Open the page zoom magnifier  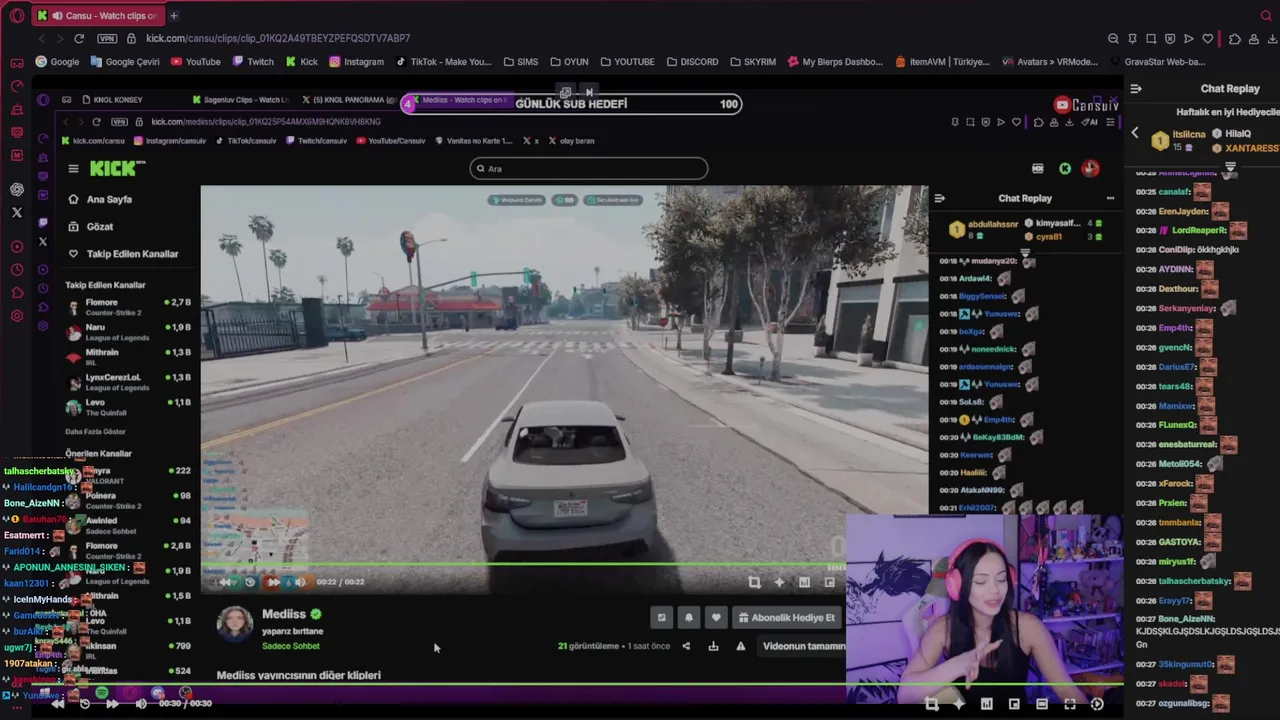[x=1113, y=39]
